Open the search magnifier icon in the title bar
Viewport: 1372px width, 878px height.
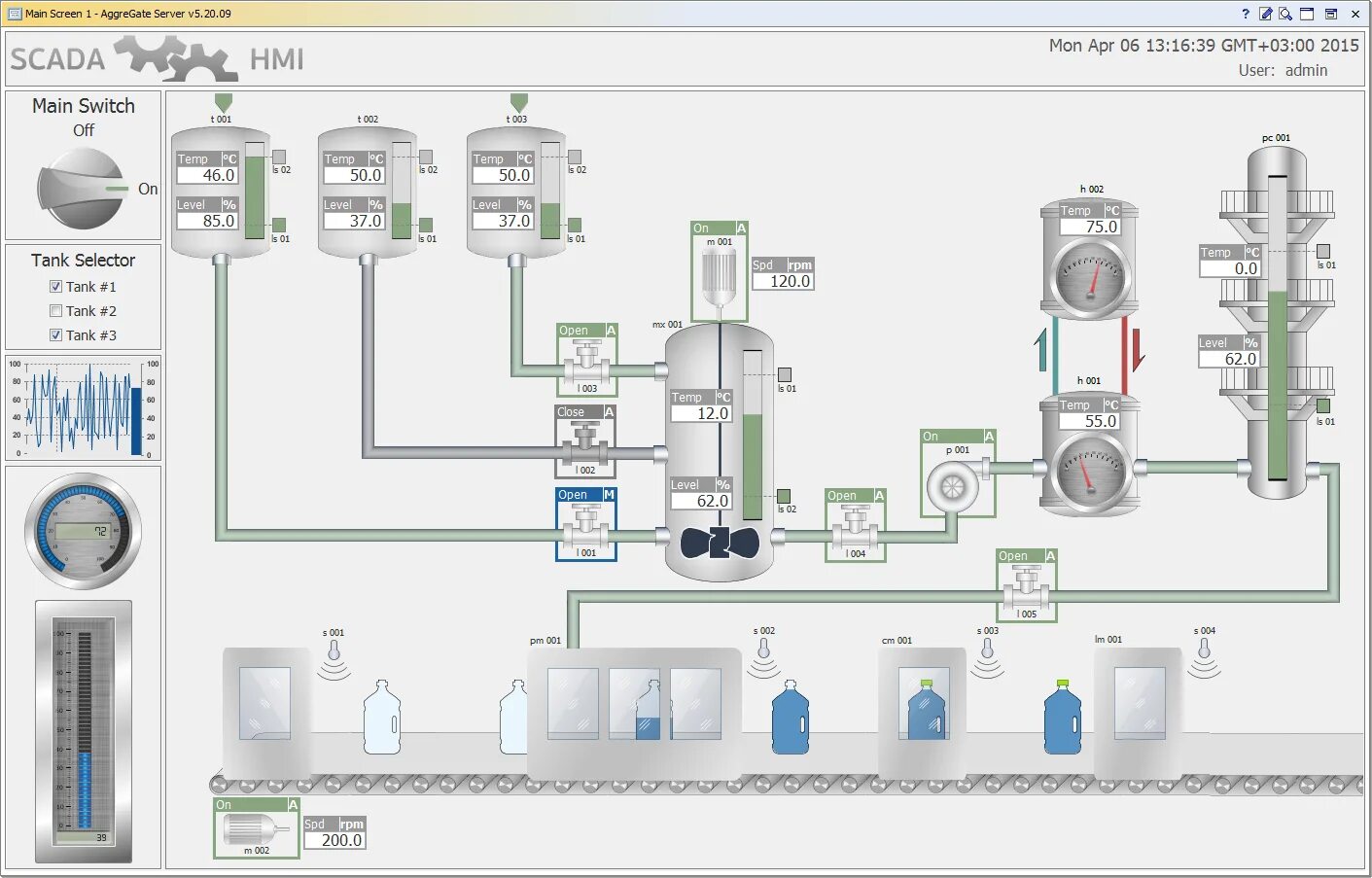pyautogui.click(x=1285, y=14)
